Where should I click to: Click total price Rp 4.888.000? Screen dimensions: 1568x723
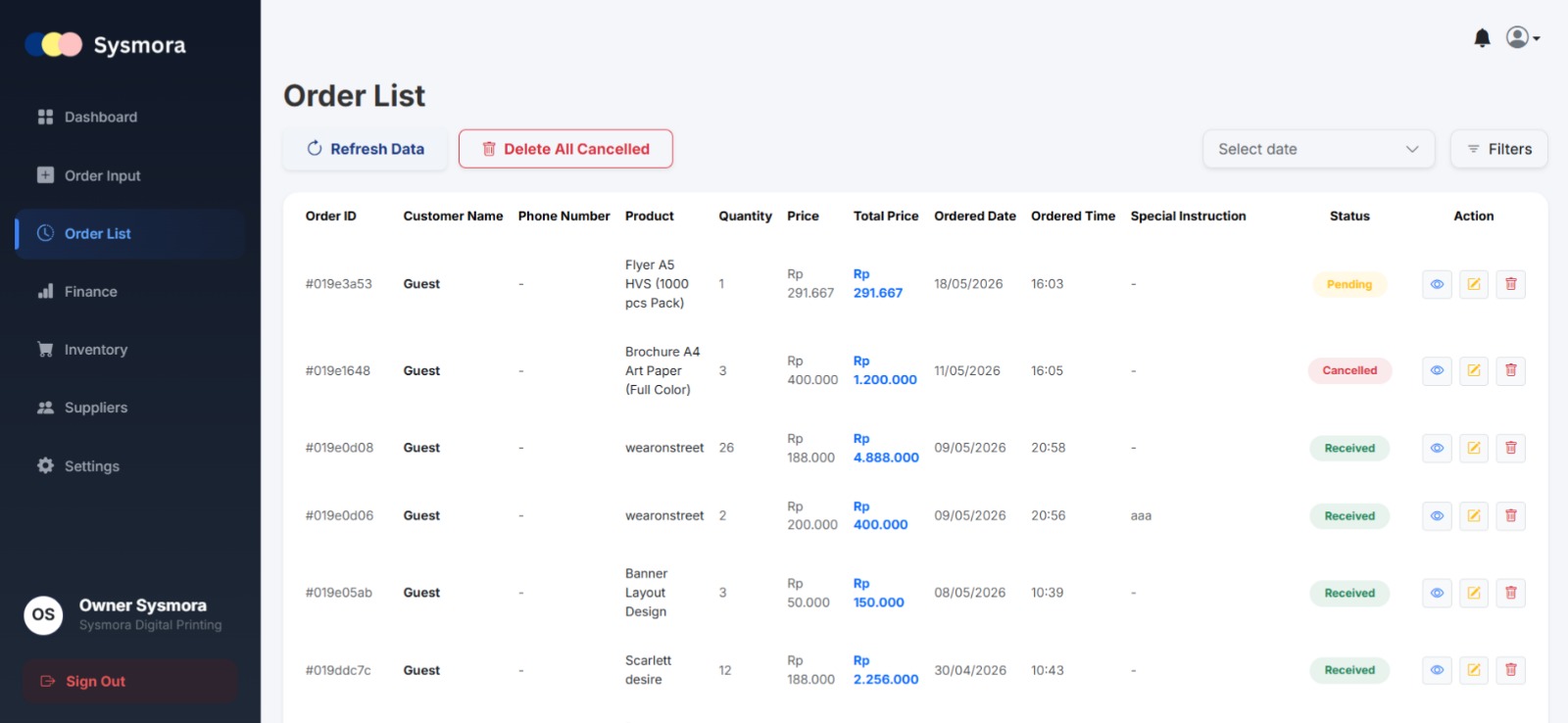(x=886, y=448)
